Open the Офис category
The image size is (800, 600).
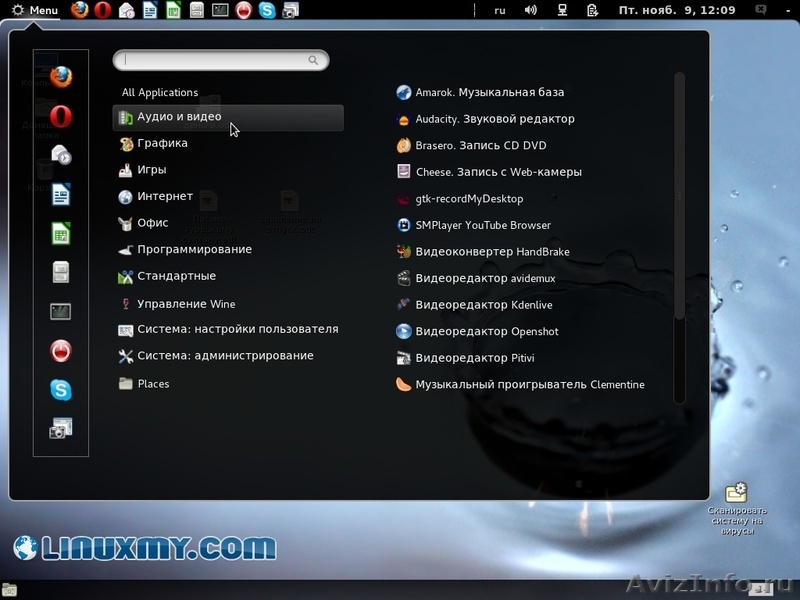coord(143,223)
